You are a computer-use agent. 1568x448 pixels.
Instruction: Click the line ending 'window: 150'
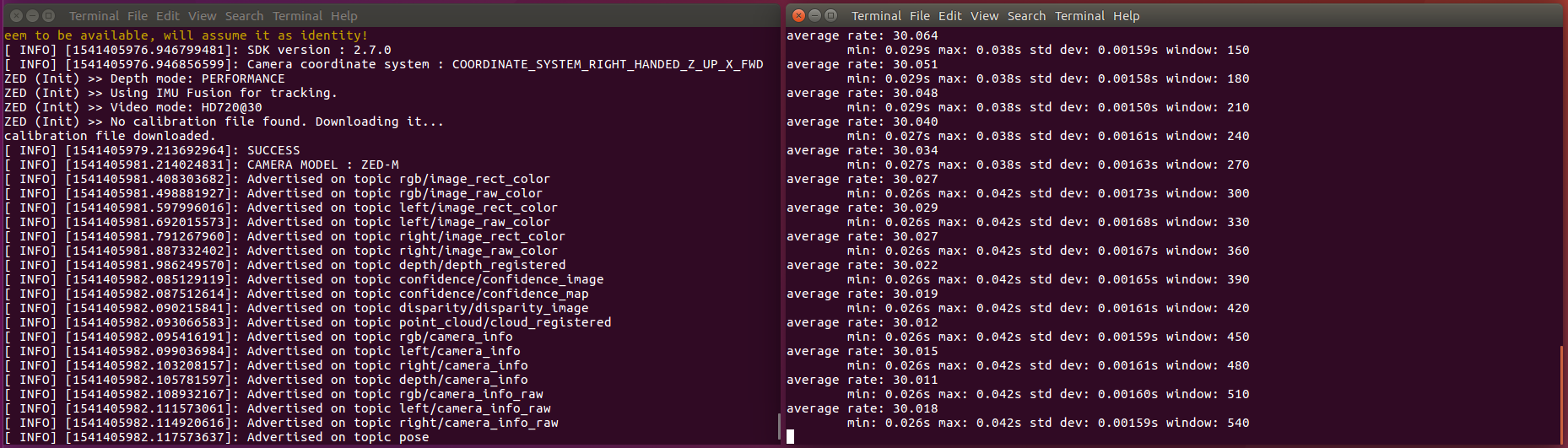[1048, 50]
